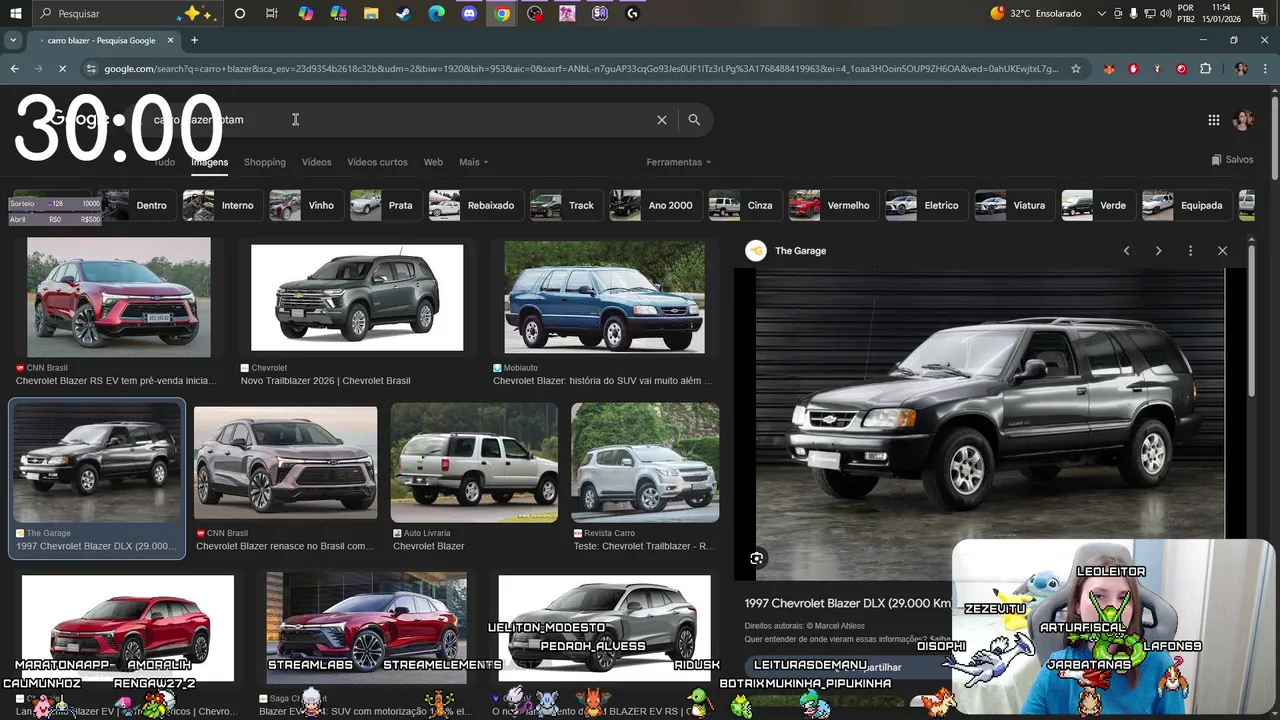
Task: Open Revista Carro Trailblazer thumbnail
Action: [x=645, y=463]
